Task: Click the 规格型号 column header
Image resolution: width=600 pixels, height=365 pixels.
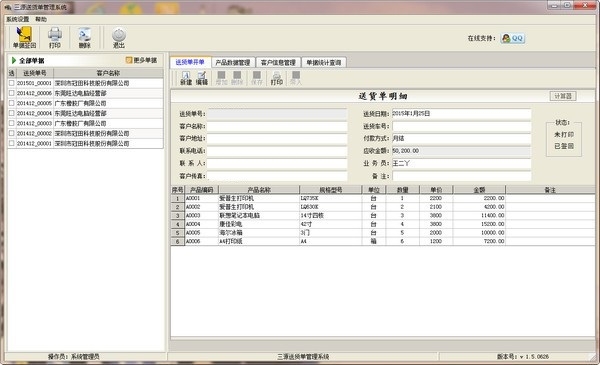Action: click(x=331, y=190)
